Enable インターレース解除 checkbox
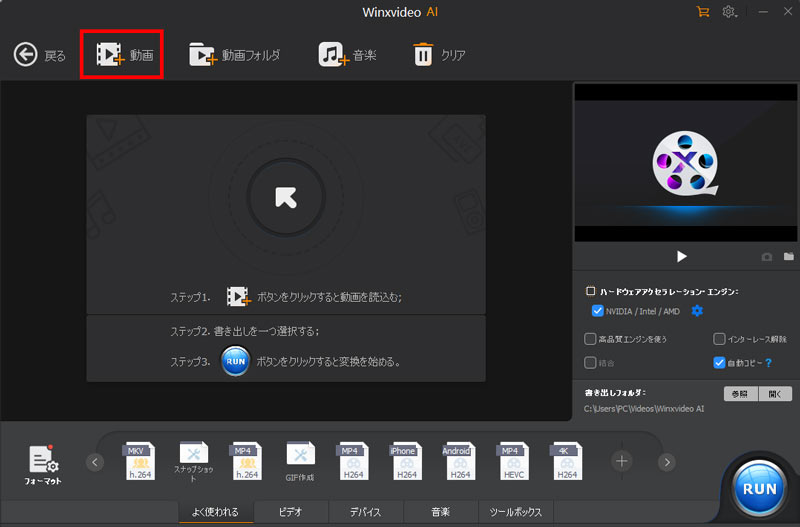Screen dimensions: 800x527 pos(719,339)
